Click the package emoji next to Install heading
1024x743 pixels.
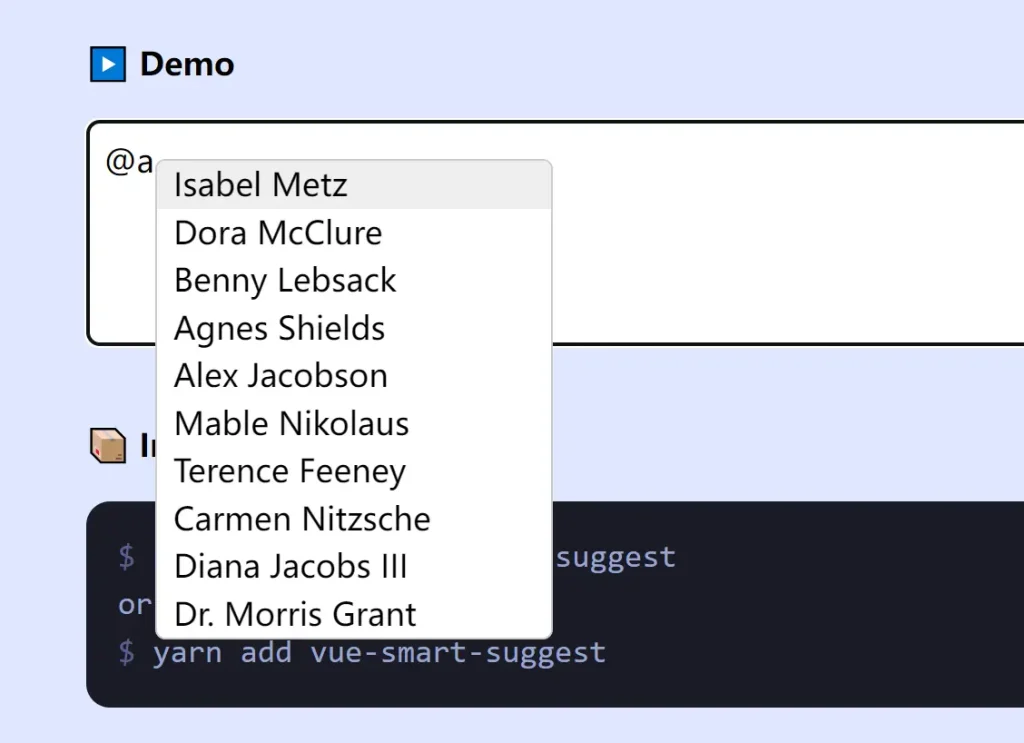click(x=110, y=443)
